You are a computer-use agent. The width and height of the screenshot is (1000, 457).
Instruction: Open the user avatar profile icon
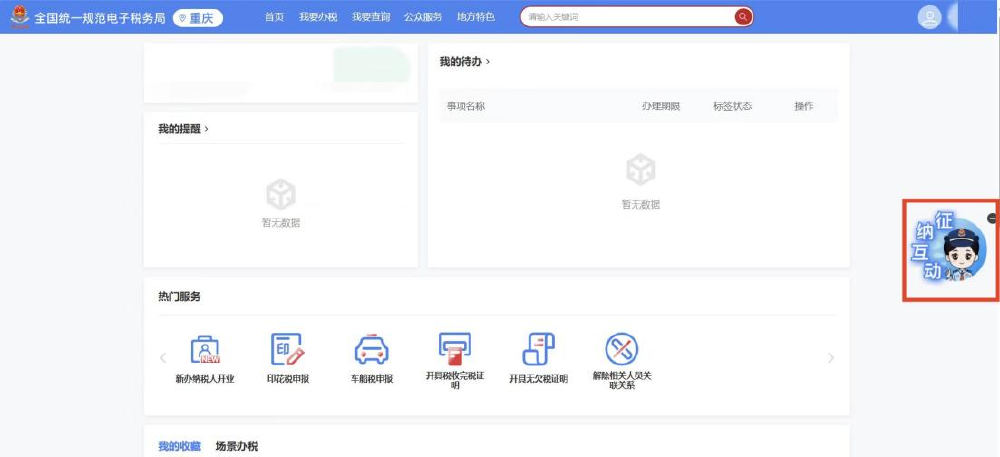(929, 17)
